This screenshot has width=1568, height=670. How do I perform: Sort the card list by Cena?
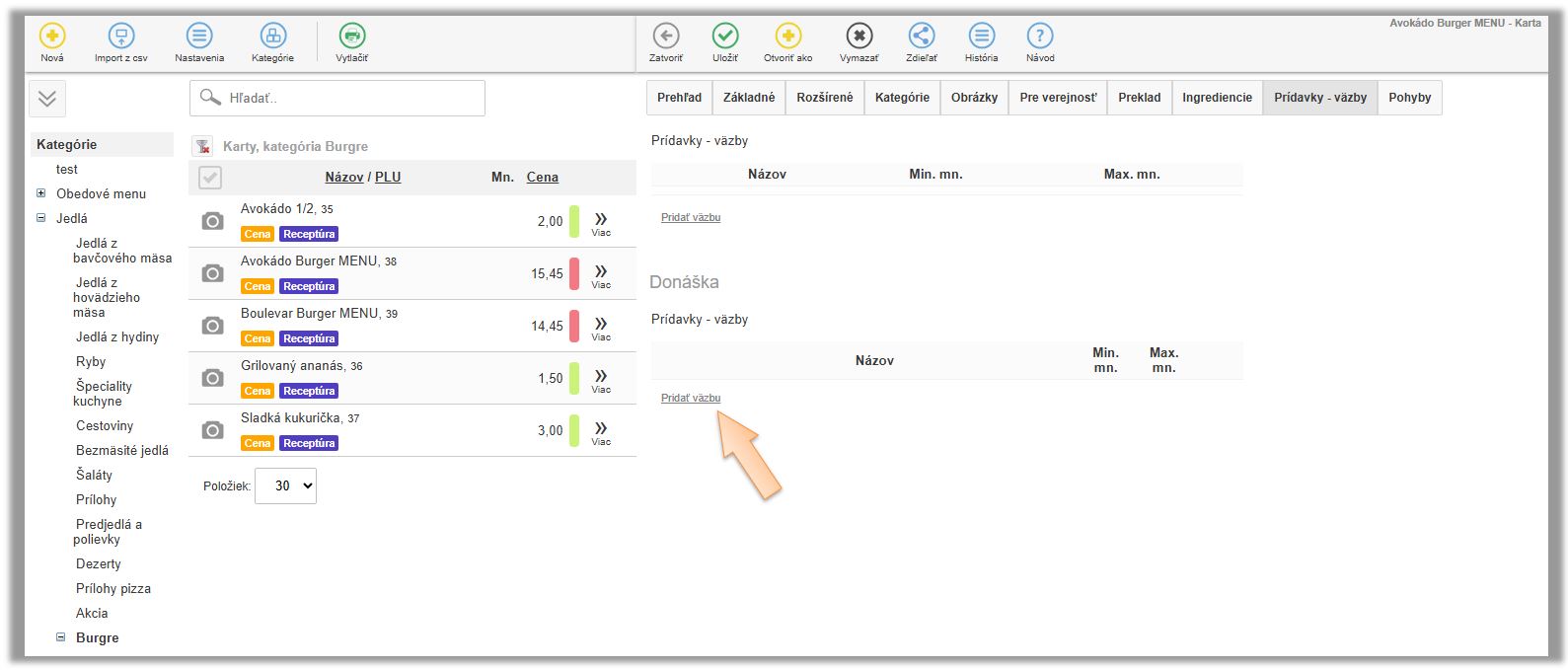click(542, 178)
